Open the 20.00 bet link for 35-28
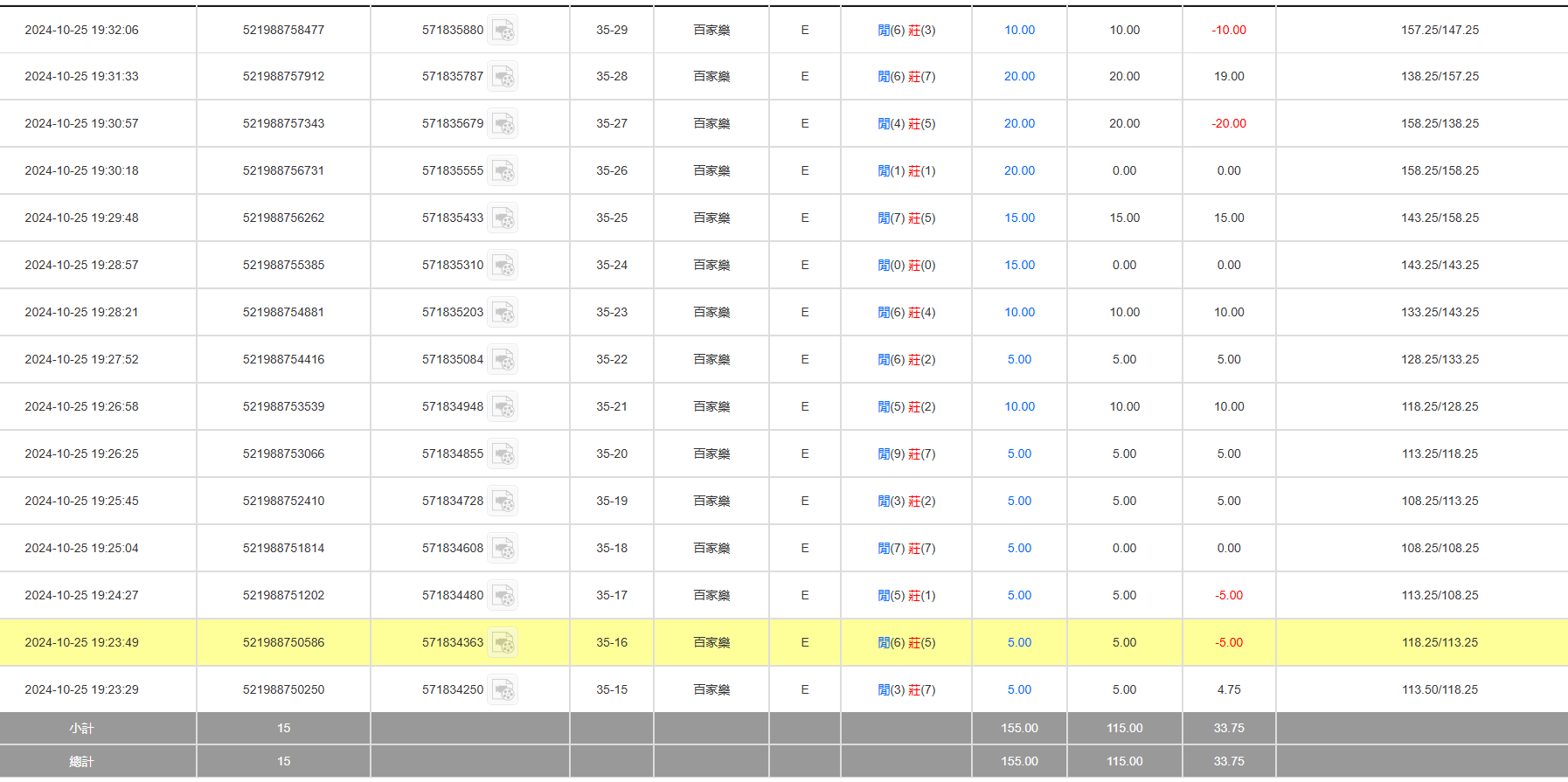Viewport: 1568px width, 782px height. pos(1019,77)
